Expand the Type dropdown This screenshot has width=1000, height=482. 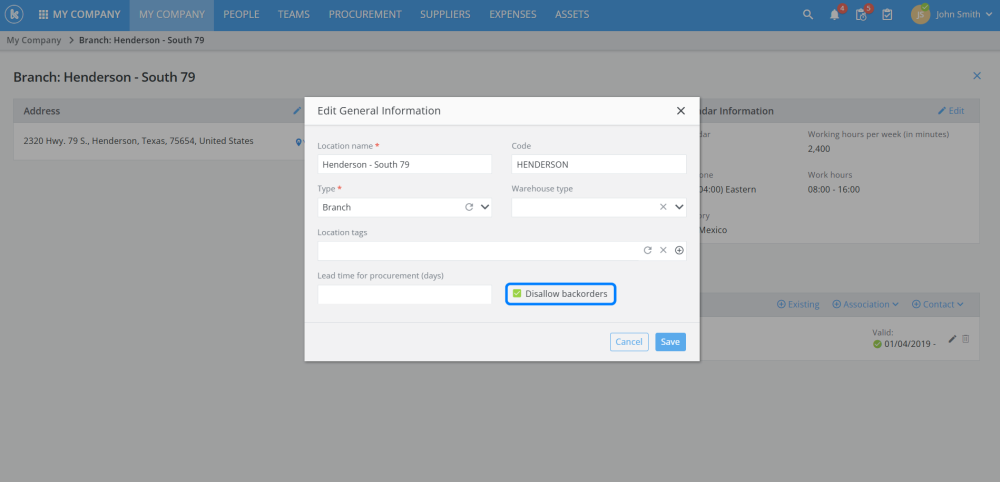484,207
